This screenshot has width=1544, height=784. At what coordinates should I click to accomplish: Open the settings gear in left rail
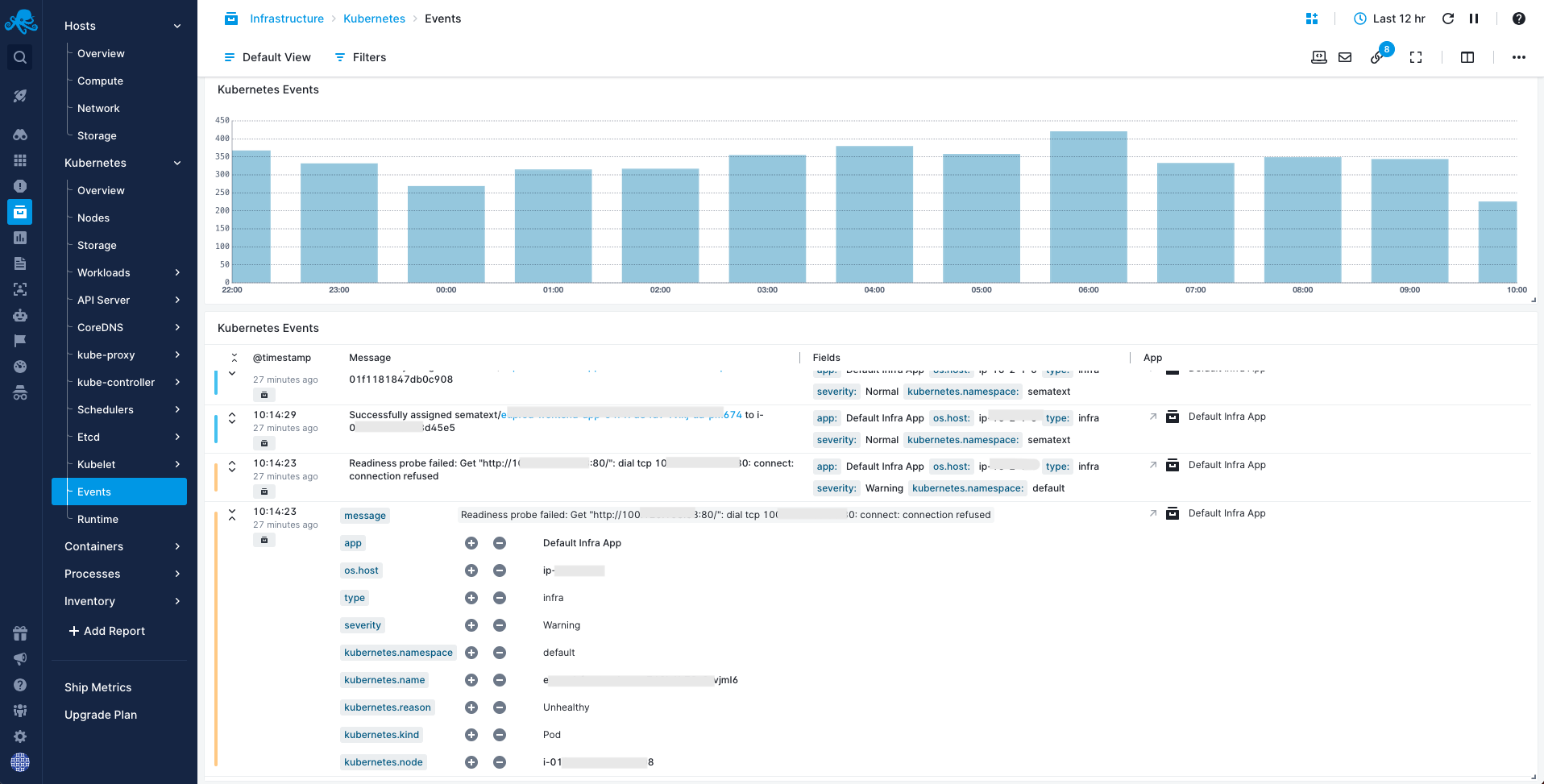click(20, 736)
